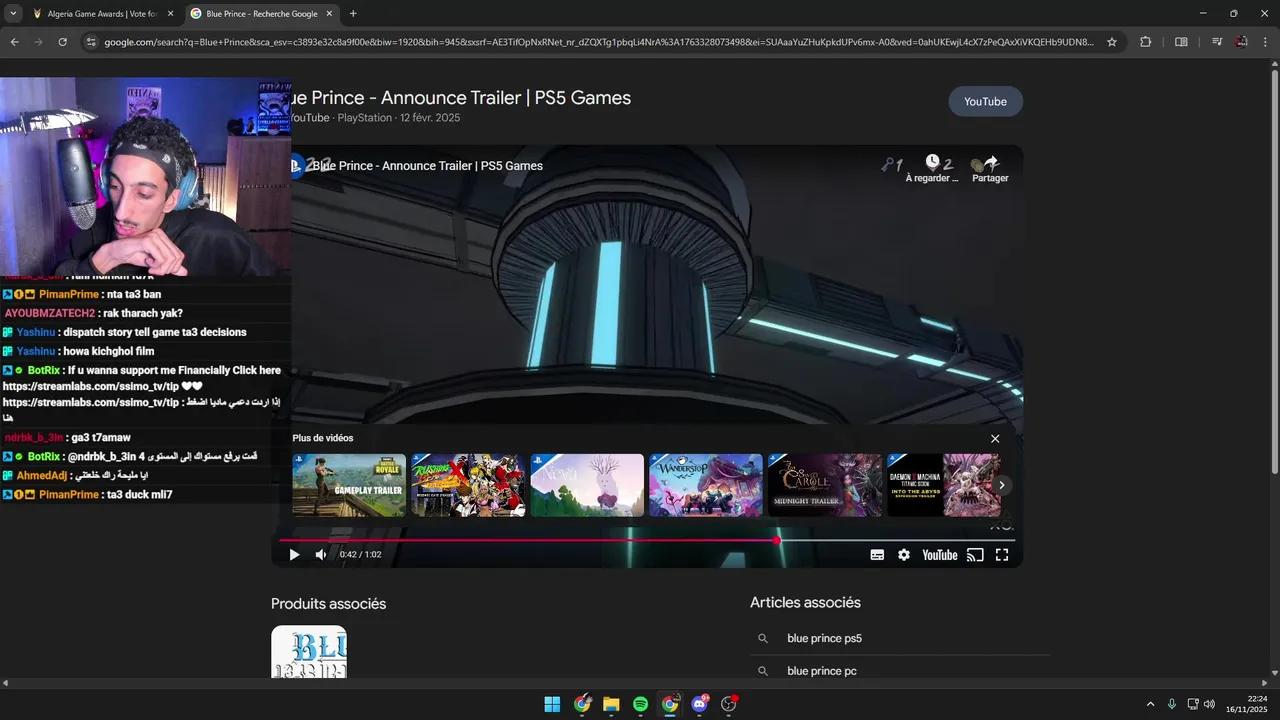The image size is (1280, 720).
Task: Open volume control in system tray
Action: click(x=1209, y=704)
